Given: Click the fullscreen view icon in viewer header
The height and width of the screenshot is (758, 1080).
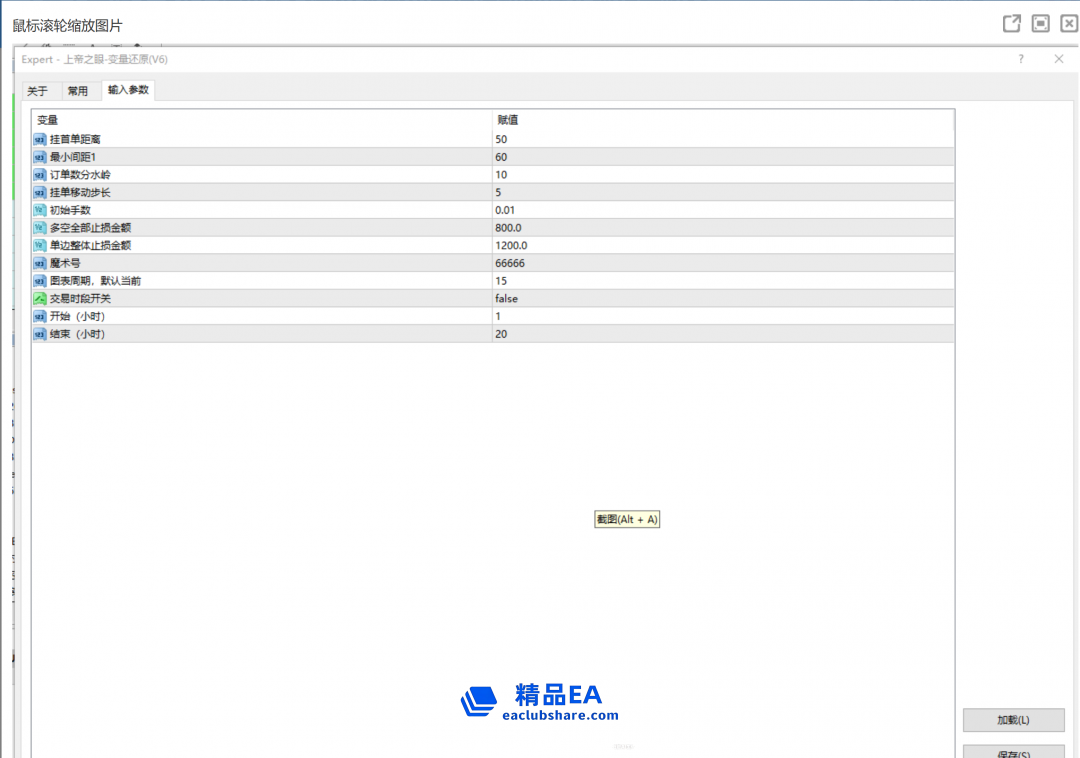Looking at the screenshot, I should pos(1040,24).
